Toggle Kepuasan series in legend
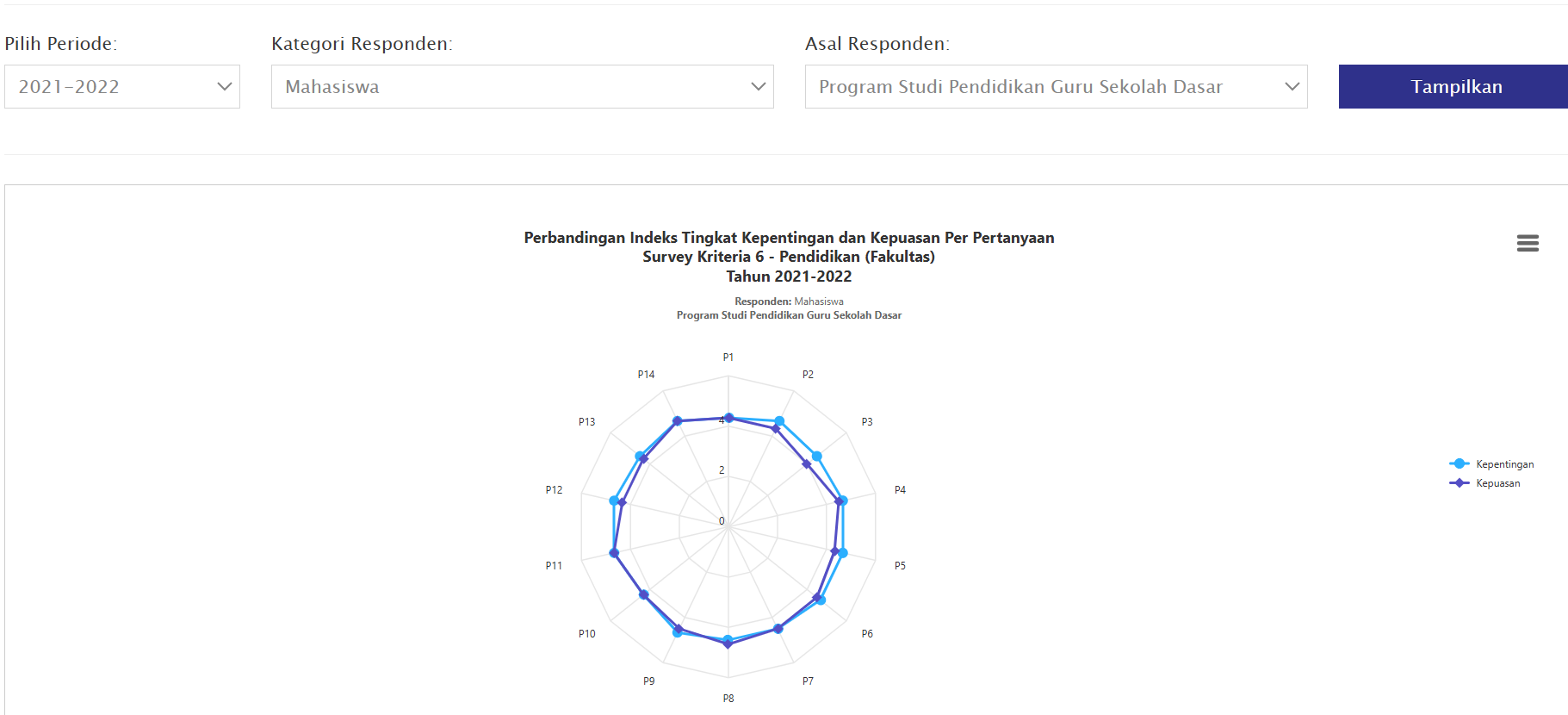 point(1485,483)
